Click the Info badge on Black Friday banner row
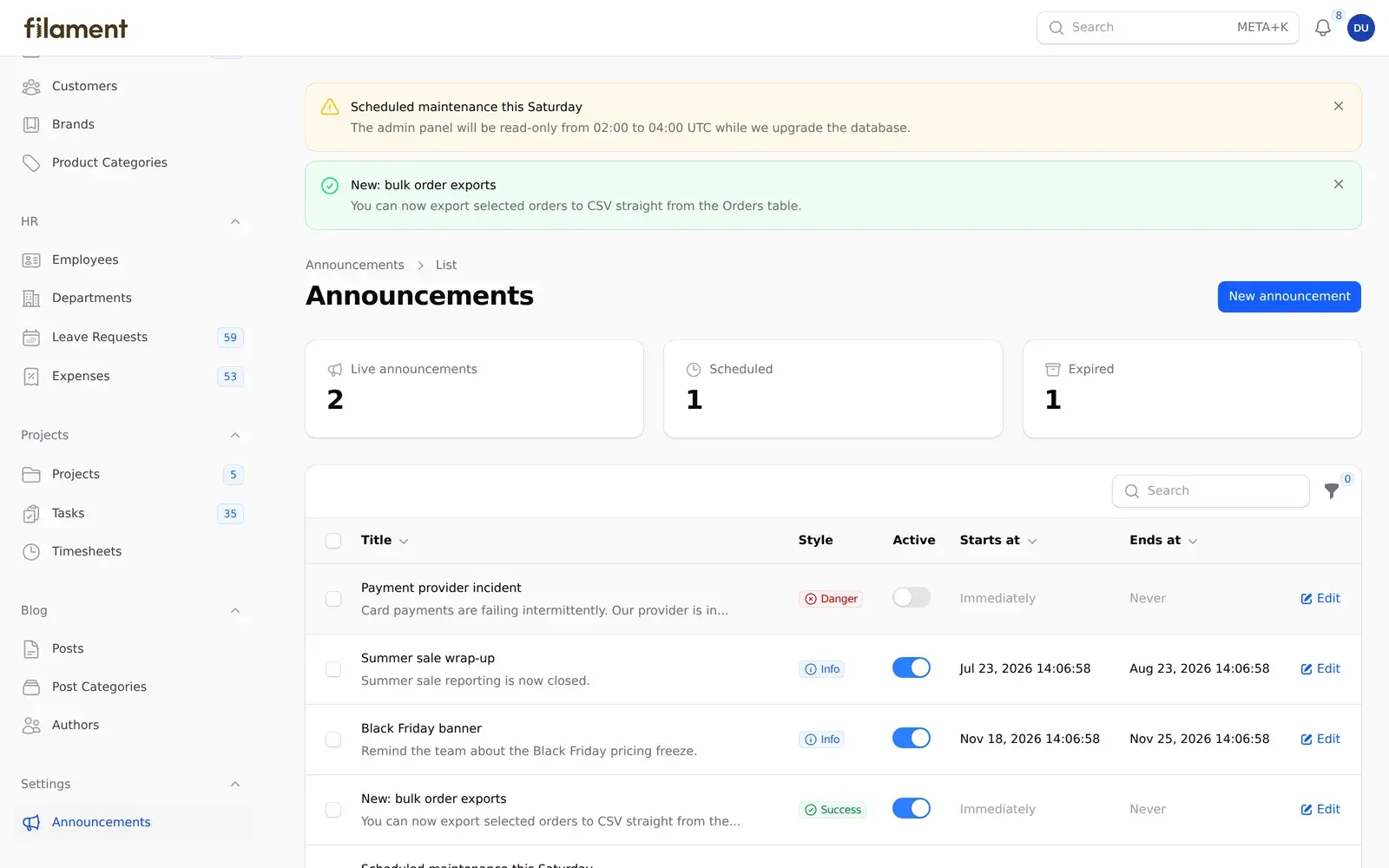 (821, 740)
